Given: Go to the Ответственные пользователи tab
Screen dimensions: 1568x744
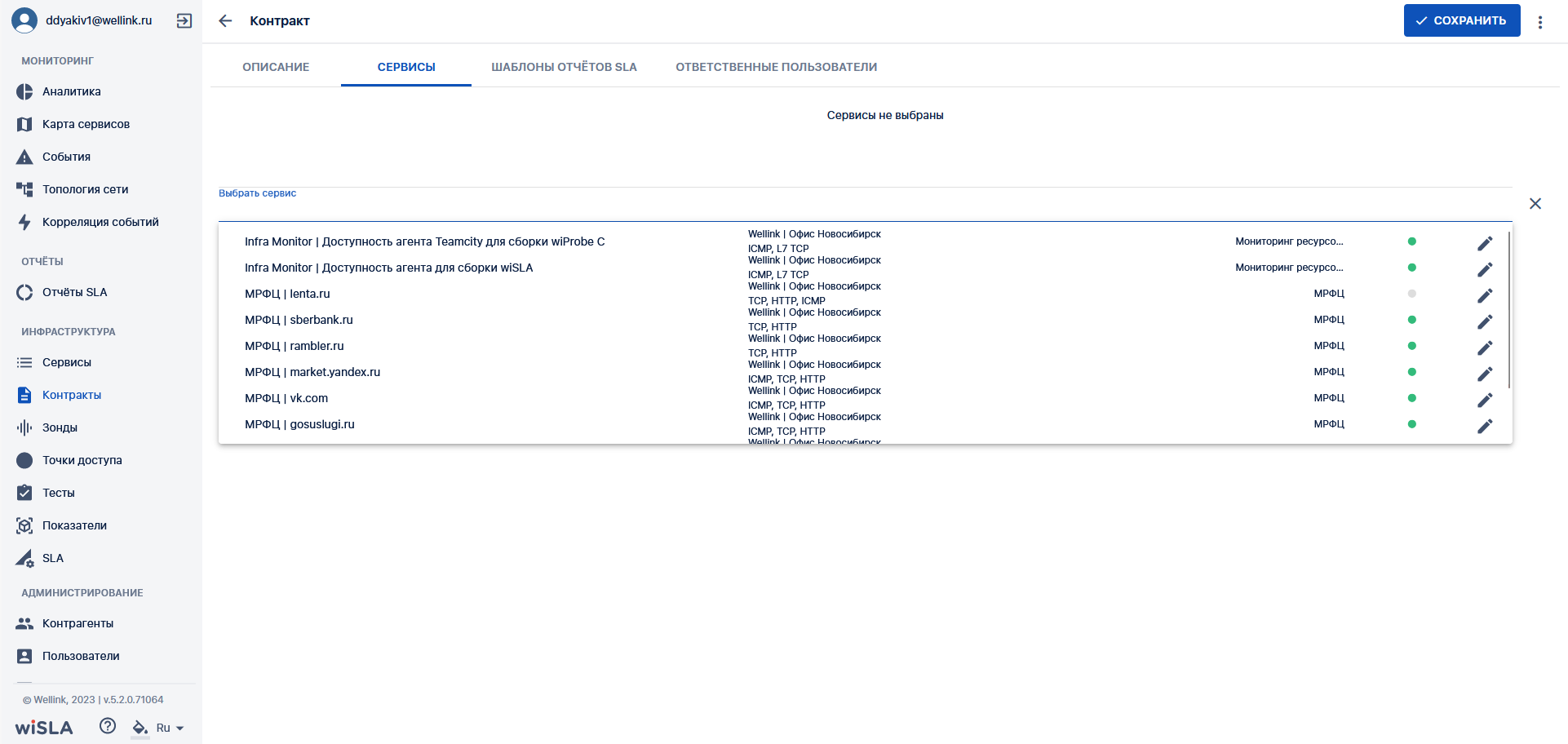Looking at the screenshot, I should 776,67.
